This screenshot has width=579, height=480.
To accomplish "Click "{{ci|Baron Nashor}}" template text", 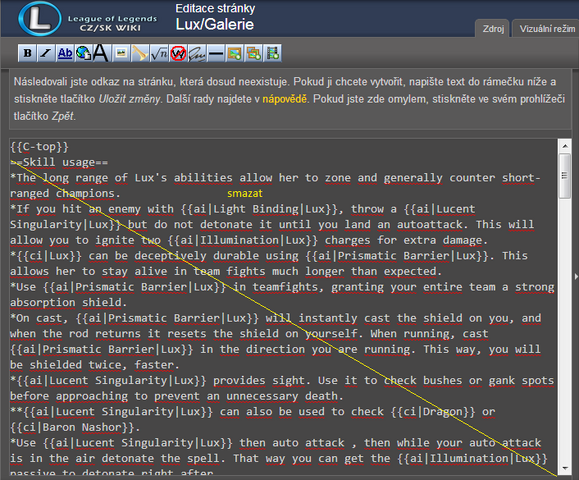I will click(x=72, y=427).
